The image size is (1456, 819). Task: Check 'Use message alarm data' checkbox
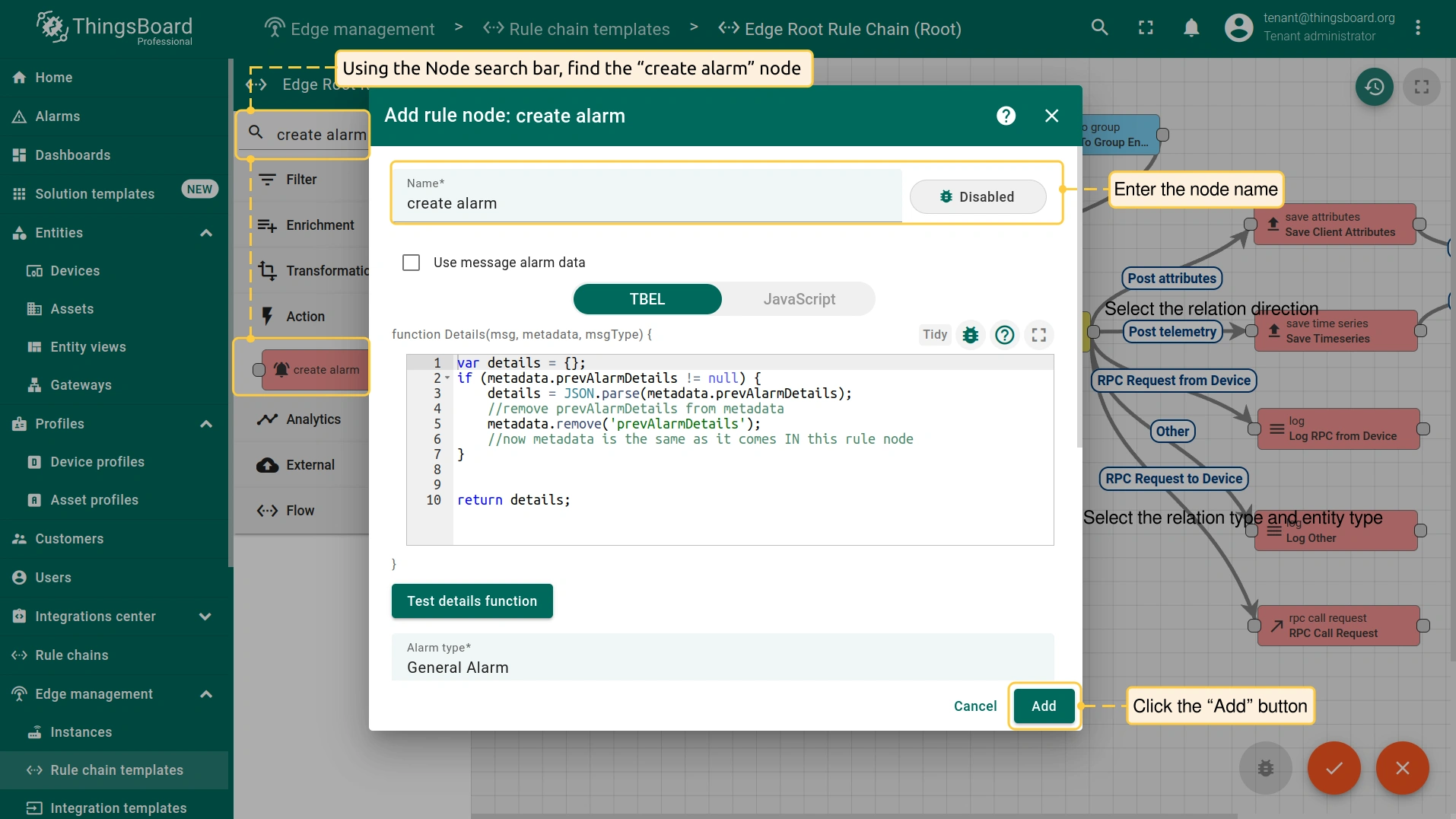coord(411,263)
